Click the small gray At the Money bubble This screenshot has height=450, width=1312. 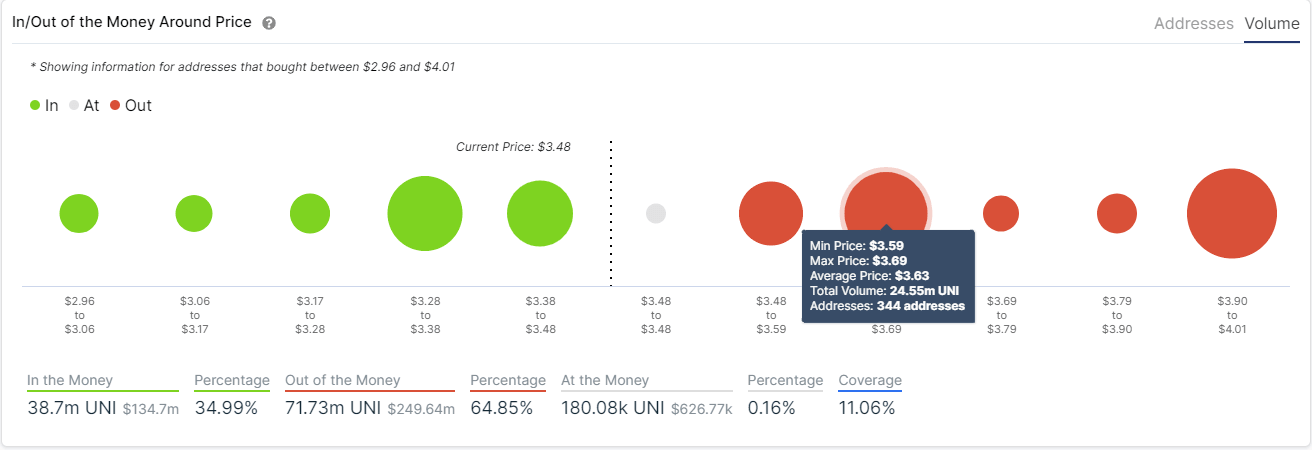point(656,213)
